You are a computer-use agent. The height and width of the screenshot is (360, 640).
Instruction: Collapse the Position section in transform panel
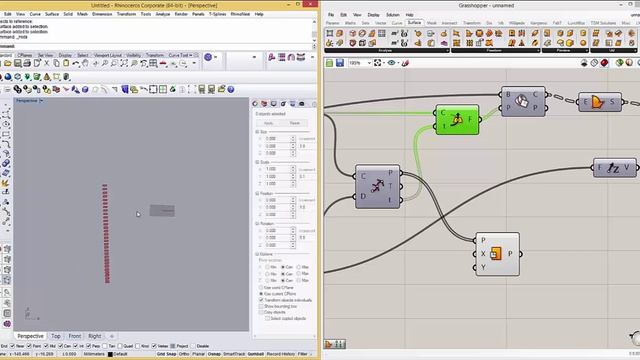(258, 193)
